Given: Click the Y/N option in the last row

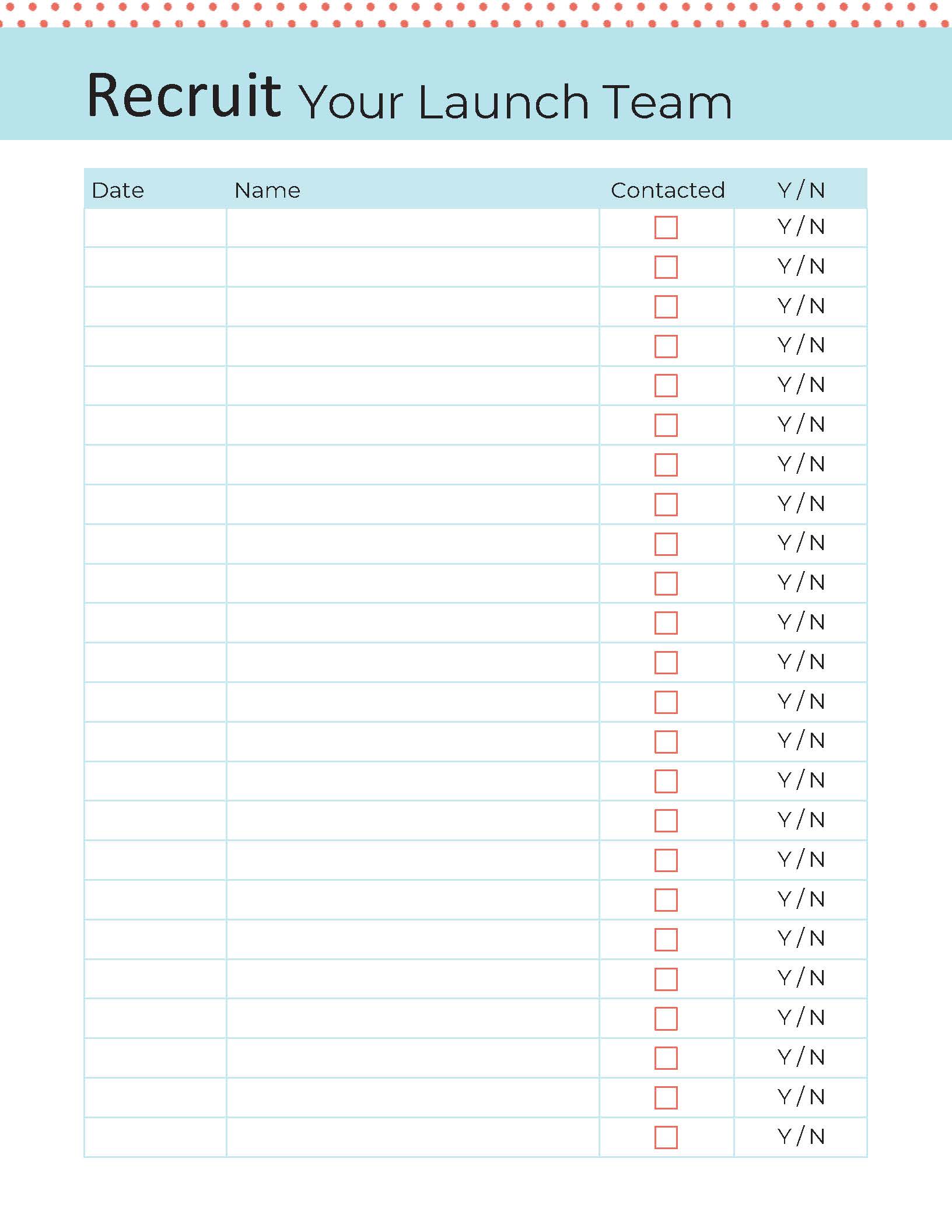Looking at the screenshot, I should pos(801,1136).
